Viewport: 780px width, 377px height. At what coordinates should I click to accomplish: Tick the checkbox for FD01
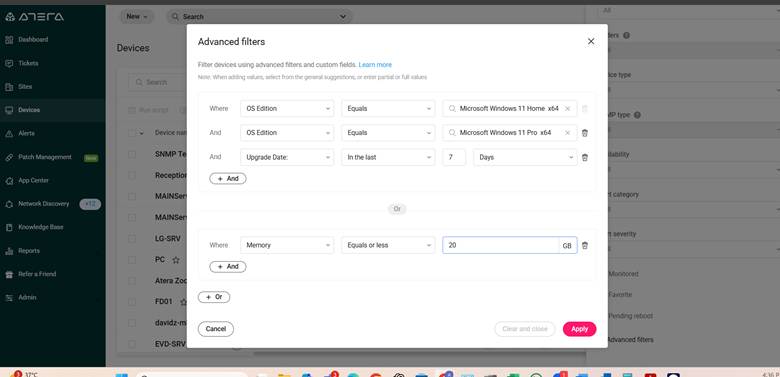(x=132, y=302)
